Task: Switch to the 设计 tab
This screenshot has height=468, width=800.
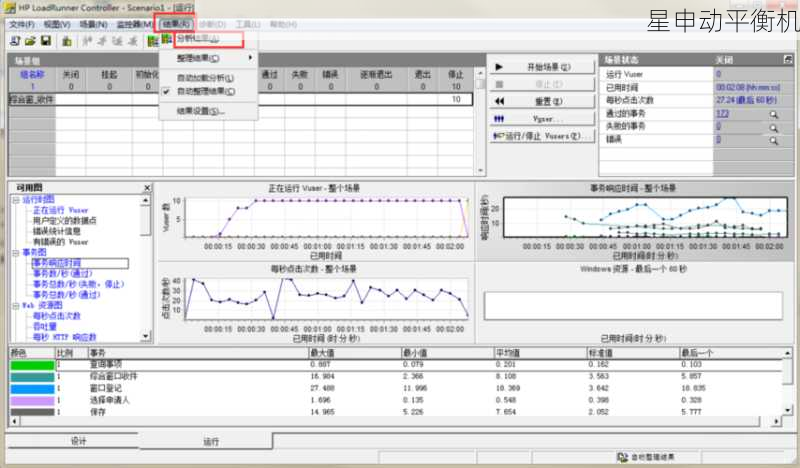Action: (x=78, y=441)
